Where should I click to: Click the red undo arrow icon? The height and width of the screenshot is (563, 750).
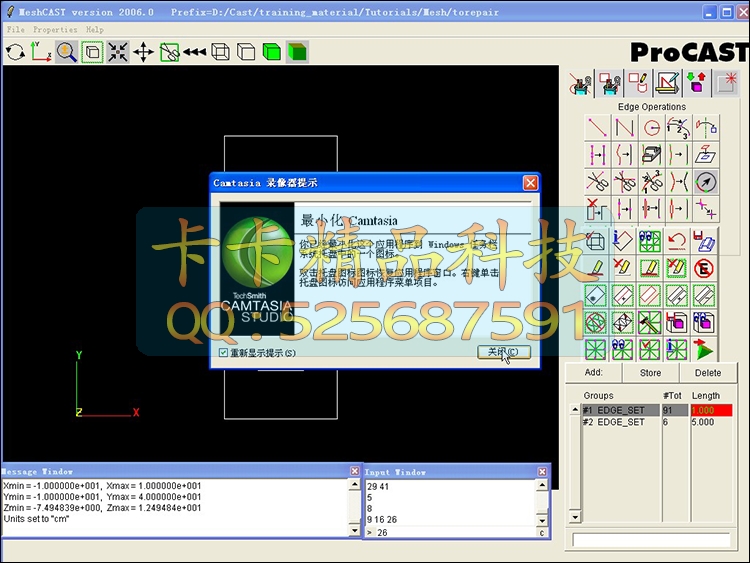coord(677,241)
